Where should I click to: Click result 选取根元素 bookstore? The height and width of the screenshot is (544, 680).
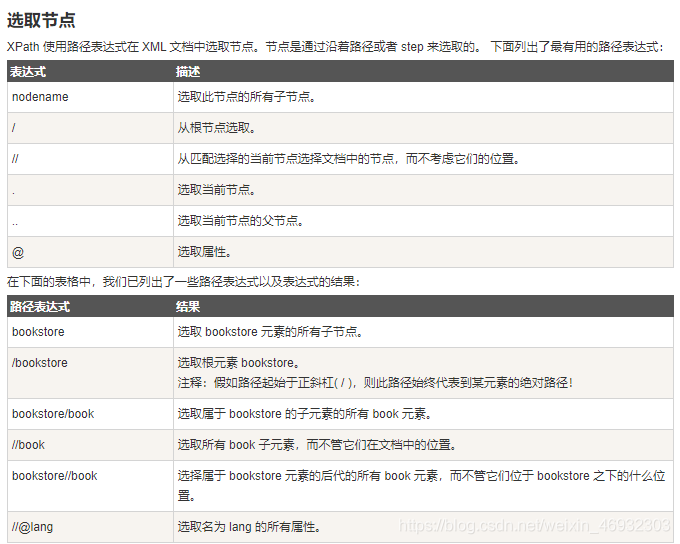tap(238, 363)
